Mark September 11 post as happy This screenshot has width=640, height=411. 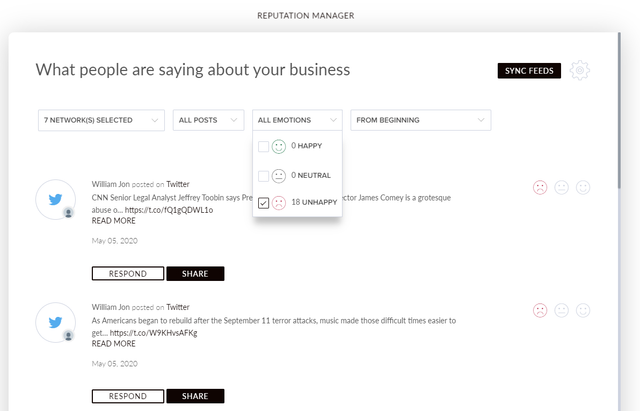[583, 311]
